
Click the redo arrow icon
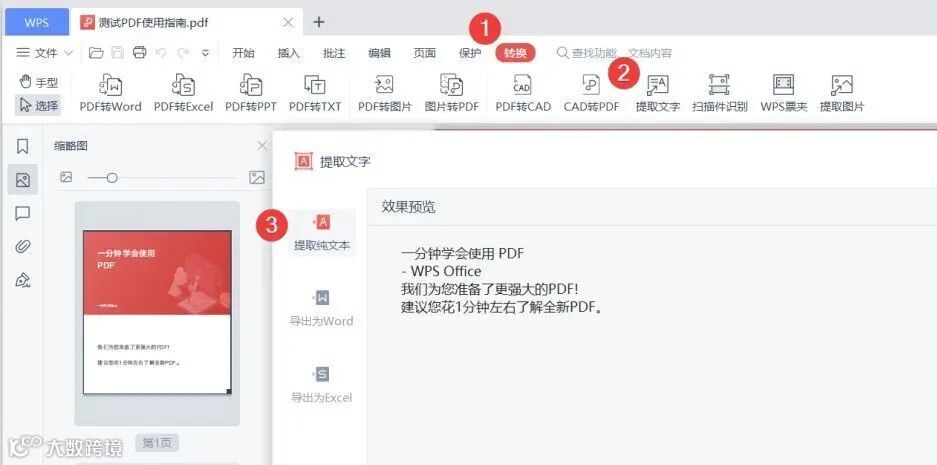pos(183,53)
